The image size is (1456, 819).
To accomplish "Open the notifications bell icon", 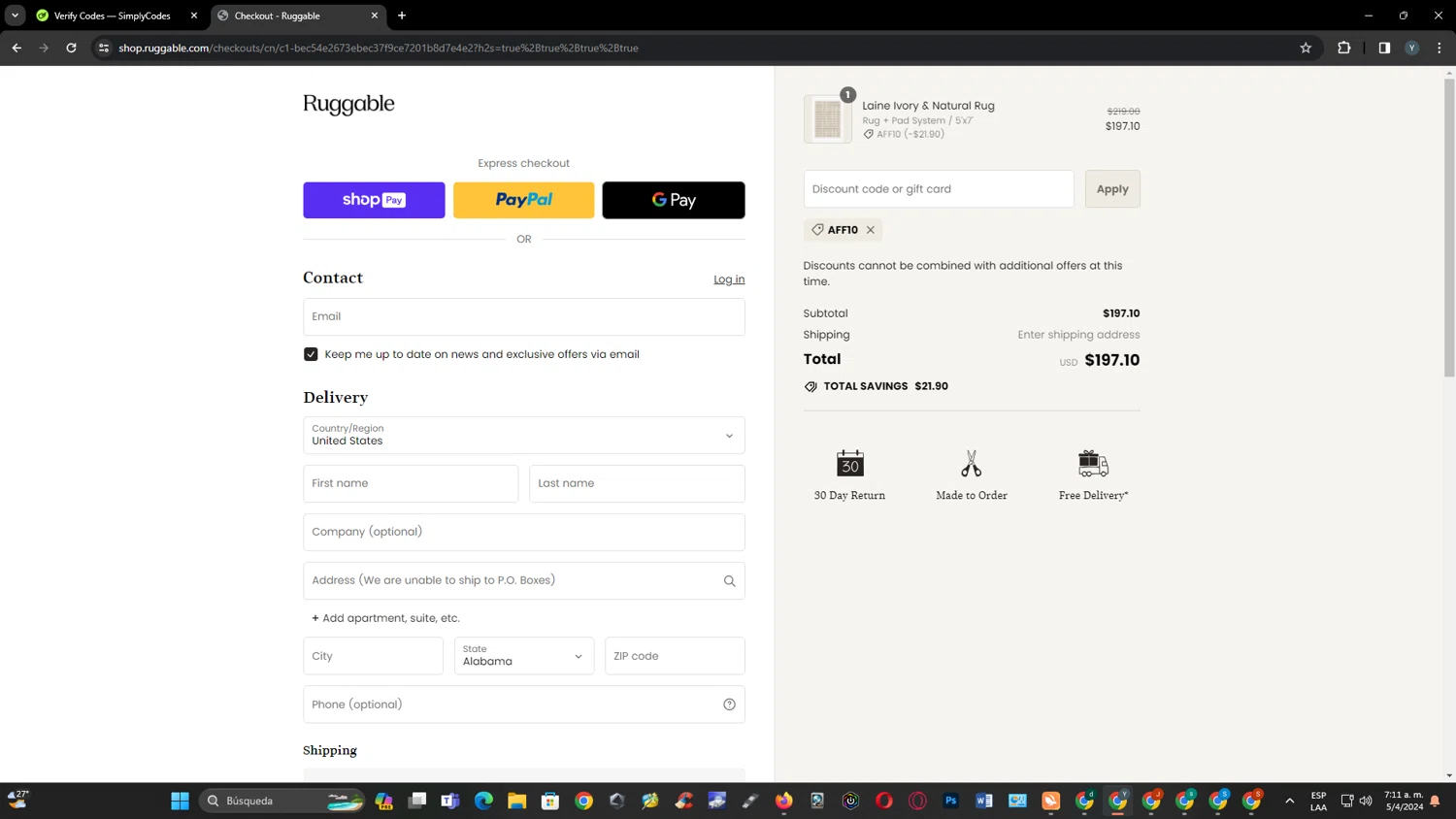I will click(1435, 801).
